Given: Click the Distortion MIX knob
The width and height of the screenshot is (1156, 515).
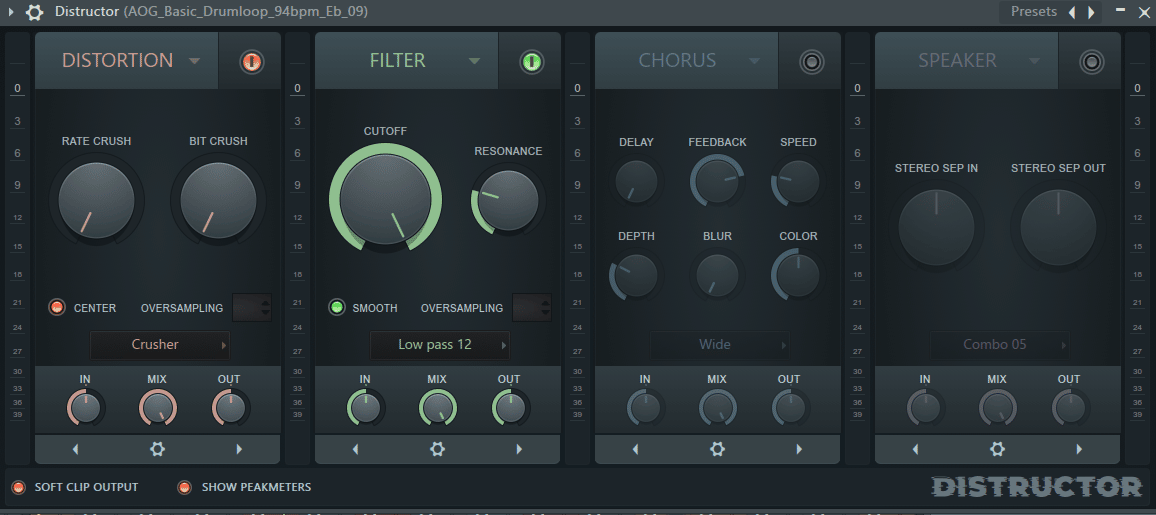Looking at the screenshot, I should point(158,408).
